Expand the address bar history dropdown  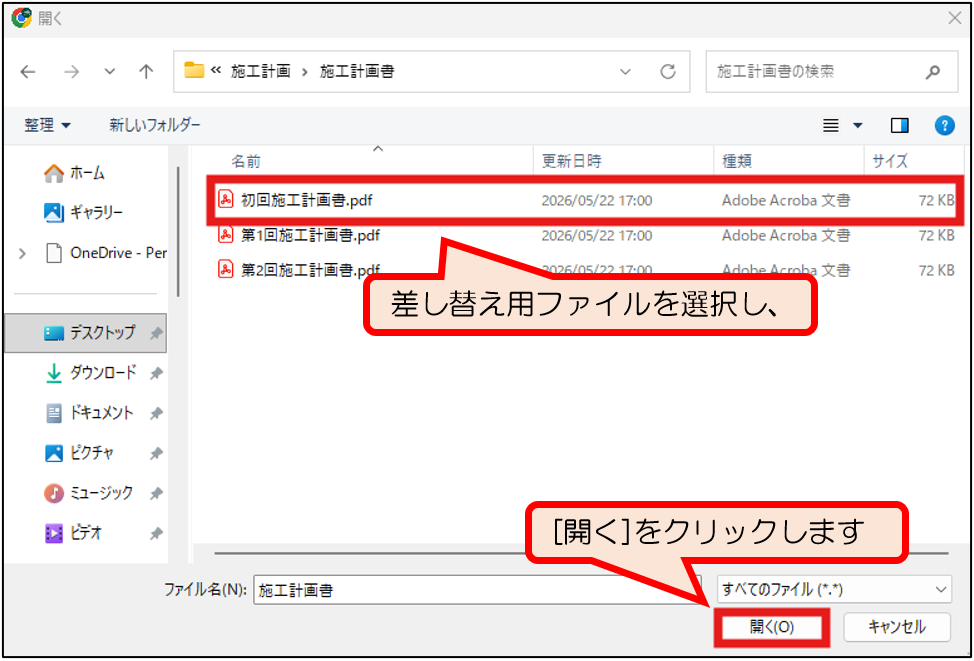(626, 72)
